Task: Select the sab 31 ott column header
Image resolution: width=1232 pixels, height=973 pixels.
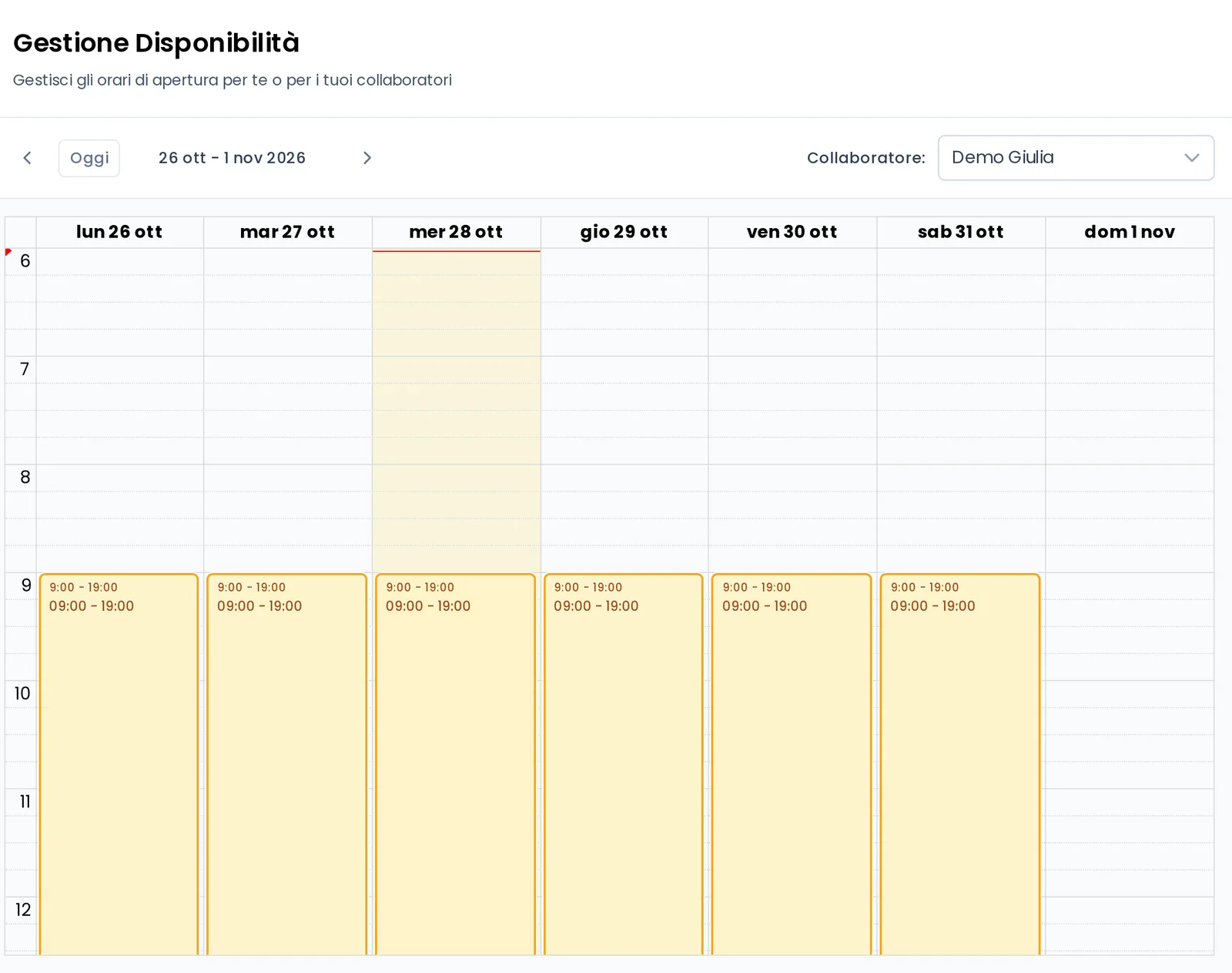Action: (961, 232)
